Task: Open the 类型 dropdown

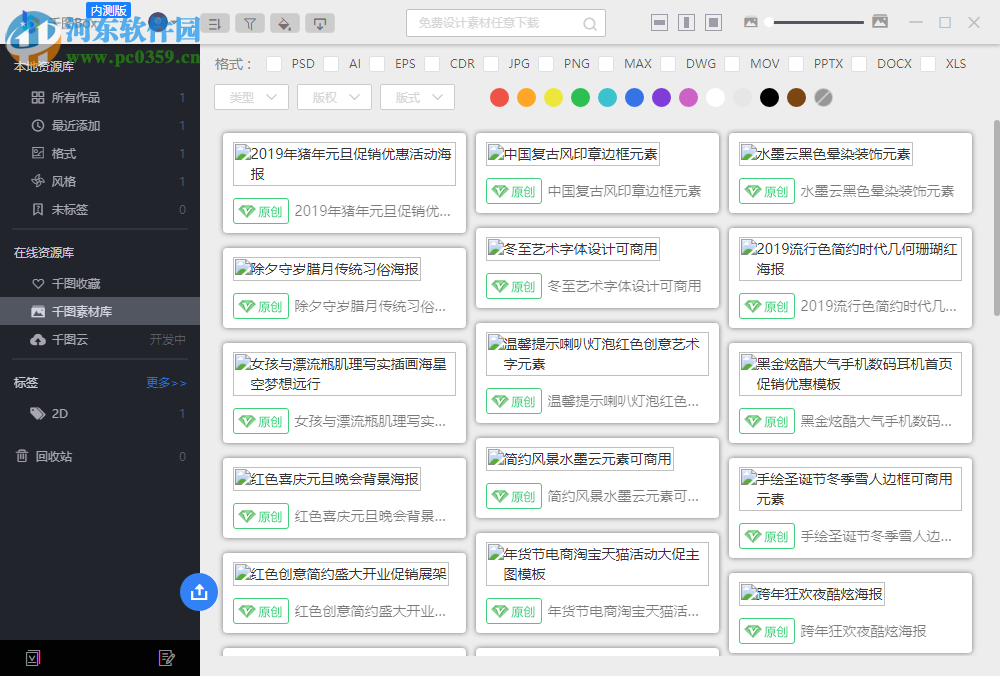Action: coord(253,97)
